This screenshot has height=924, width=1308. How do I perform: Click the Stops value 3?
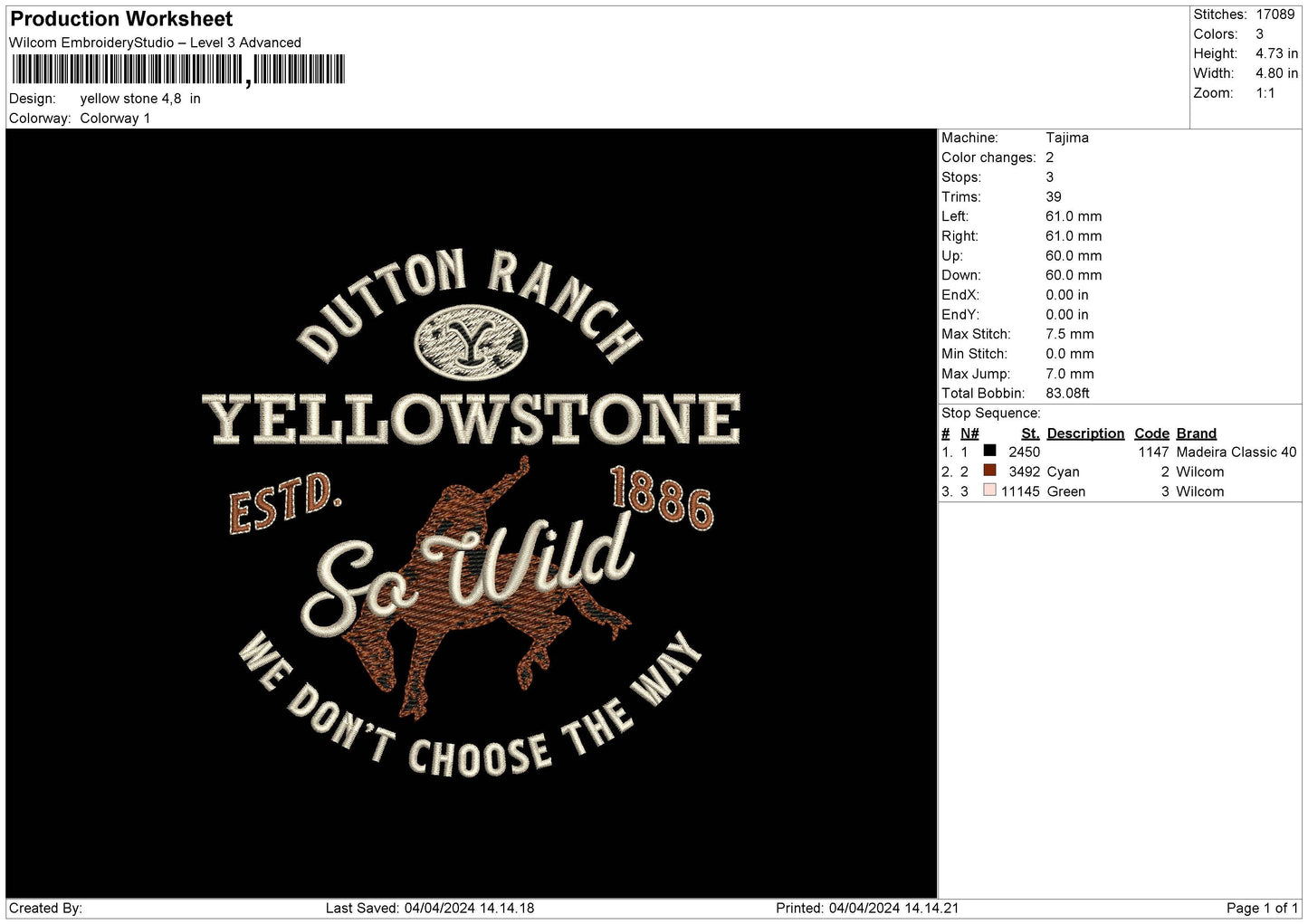(x=1050, y=177)
